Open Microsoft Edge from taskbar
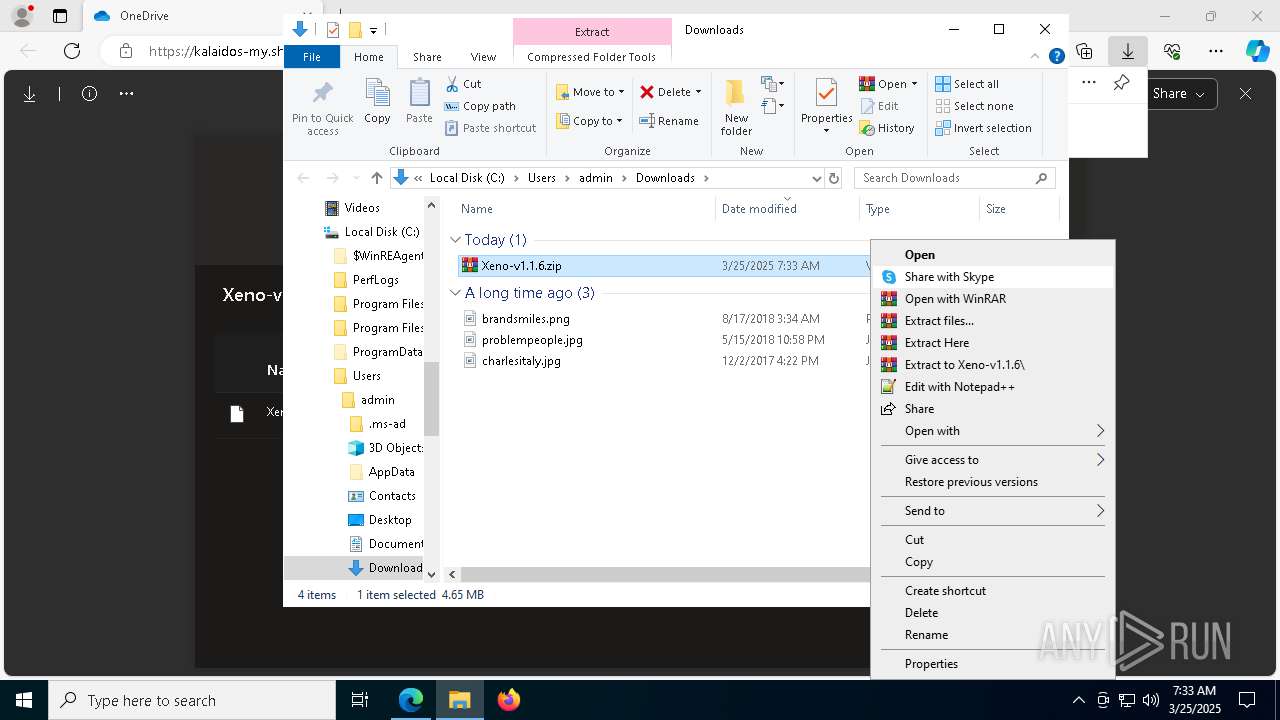The width and height of the screenshot is (1280, 720). click(x=411, y=700)
